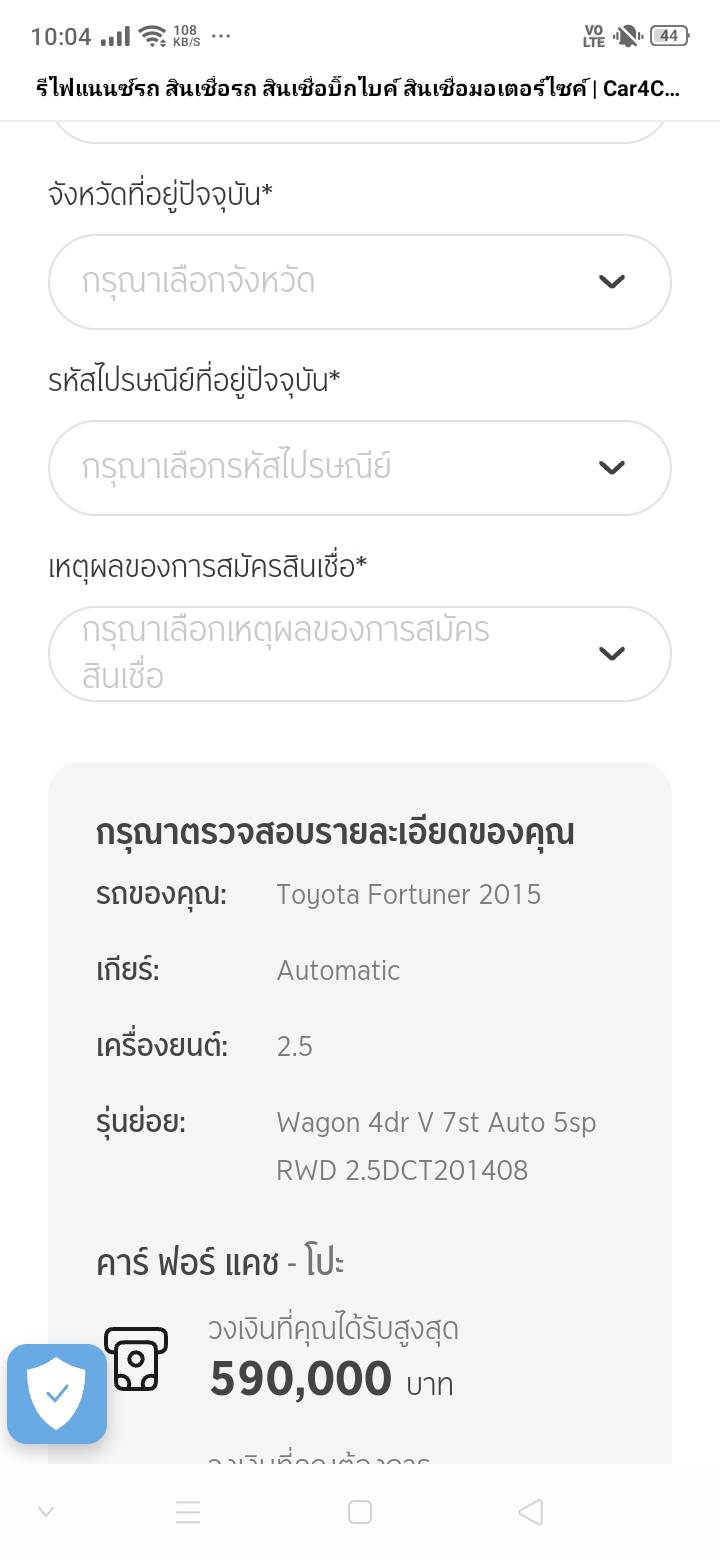
Task: Tap the 590,000 บาท maximum loan amount
Action: tap(331, 1380)
